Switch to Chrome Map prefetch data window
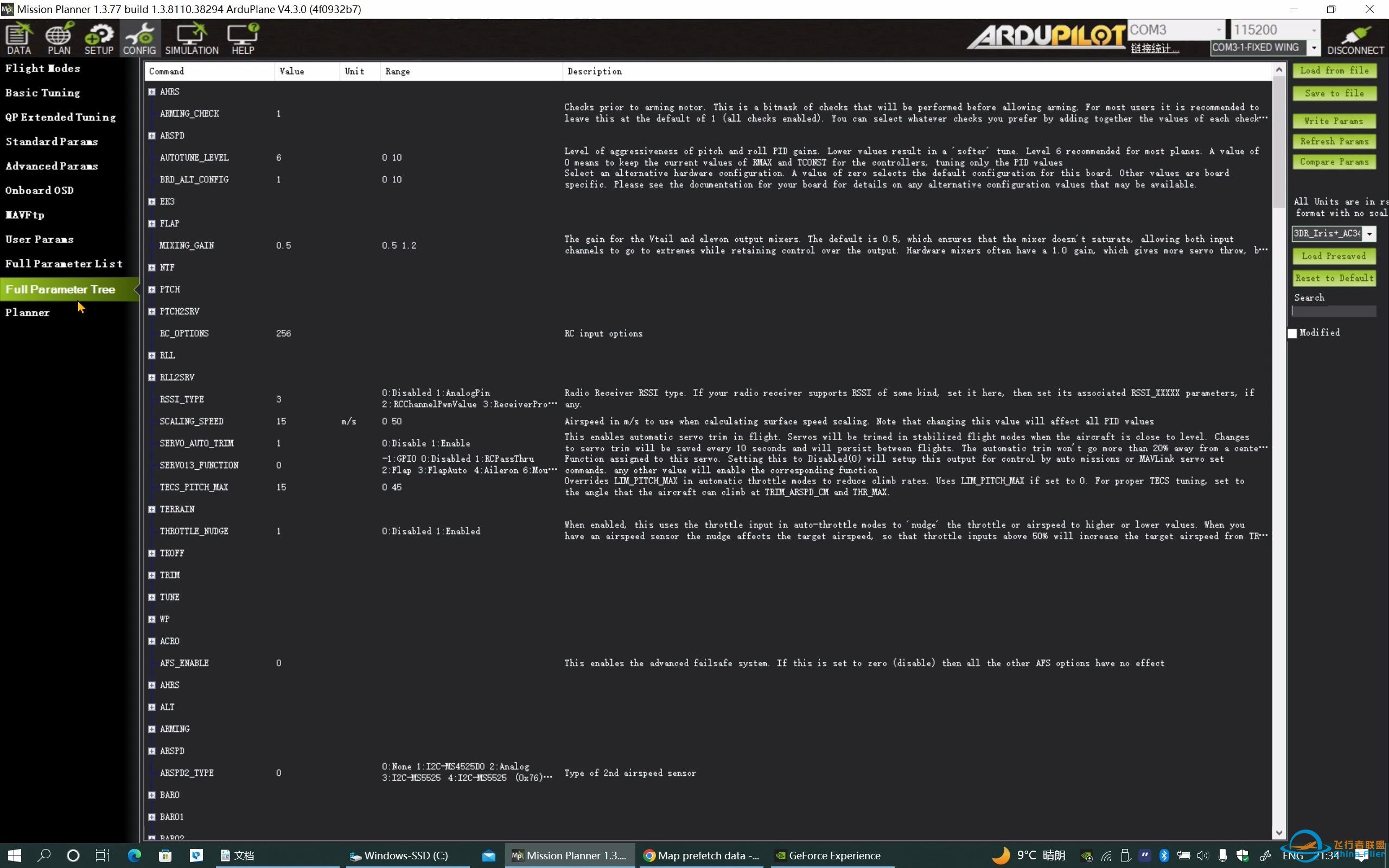Image resolution: width=1389 pixels, height=868 pixels. [701, 856]
